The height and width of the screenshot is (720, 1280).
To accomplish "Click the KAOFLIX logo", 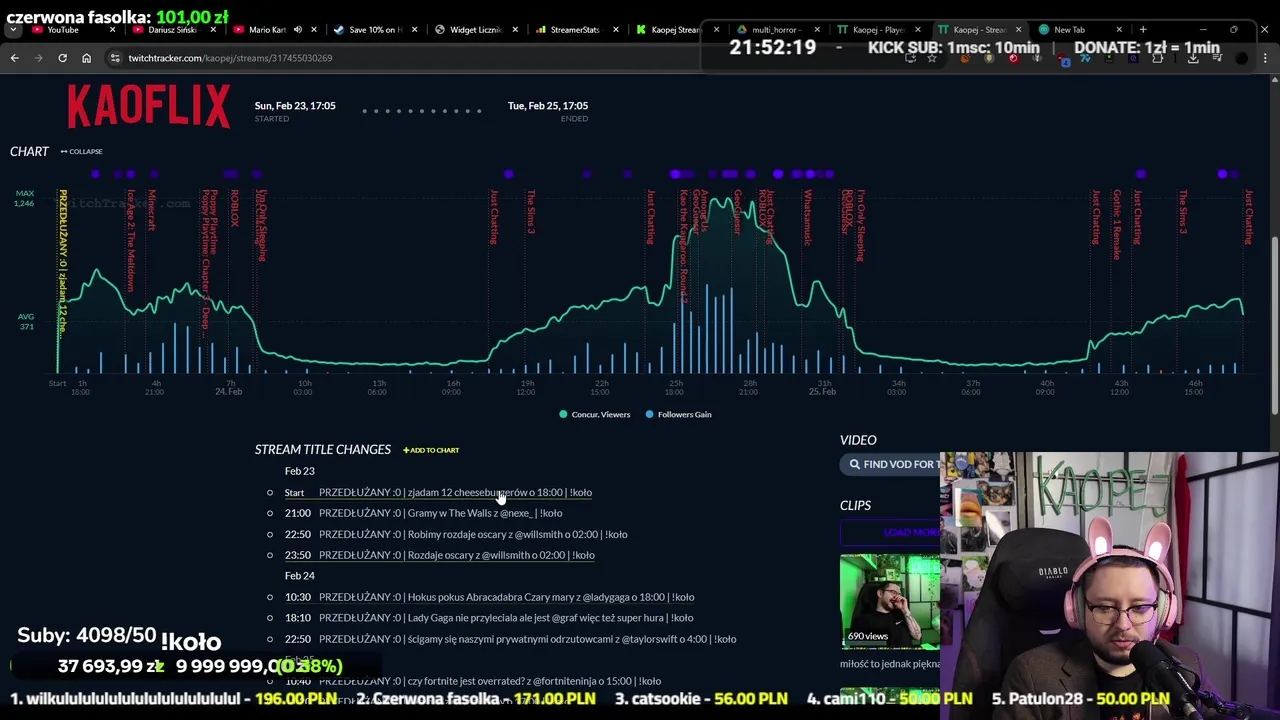I will coord(148,106).
